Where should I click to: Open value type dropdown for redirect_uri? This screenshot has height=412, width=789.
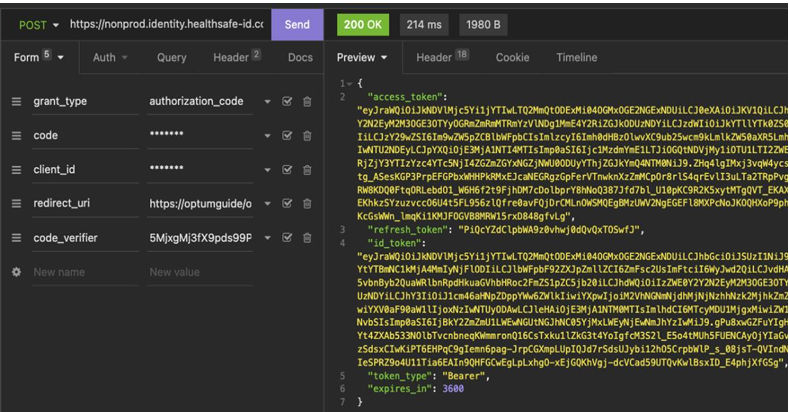coord(267,204)
